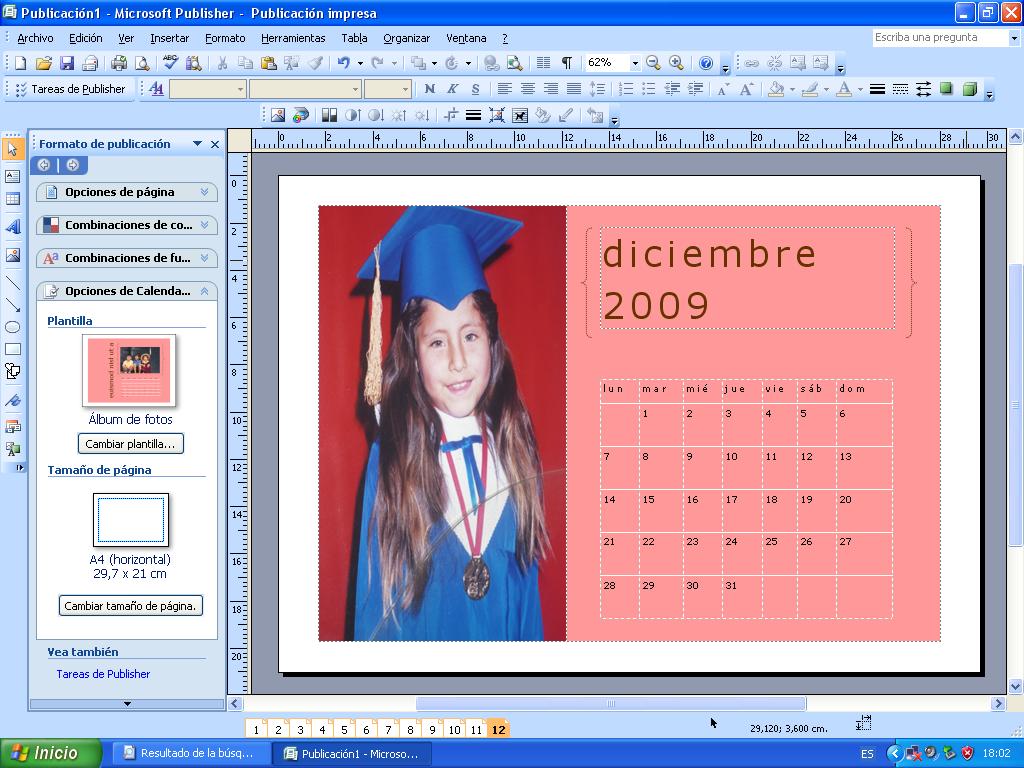Toggle underline formatting
The width and height of the screenshot is (1024, 768).
475,89
